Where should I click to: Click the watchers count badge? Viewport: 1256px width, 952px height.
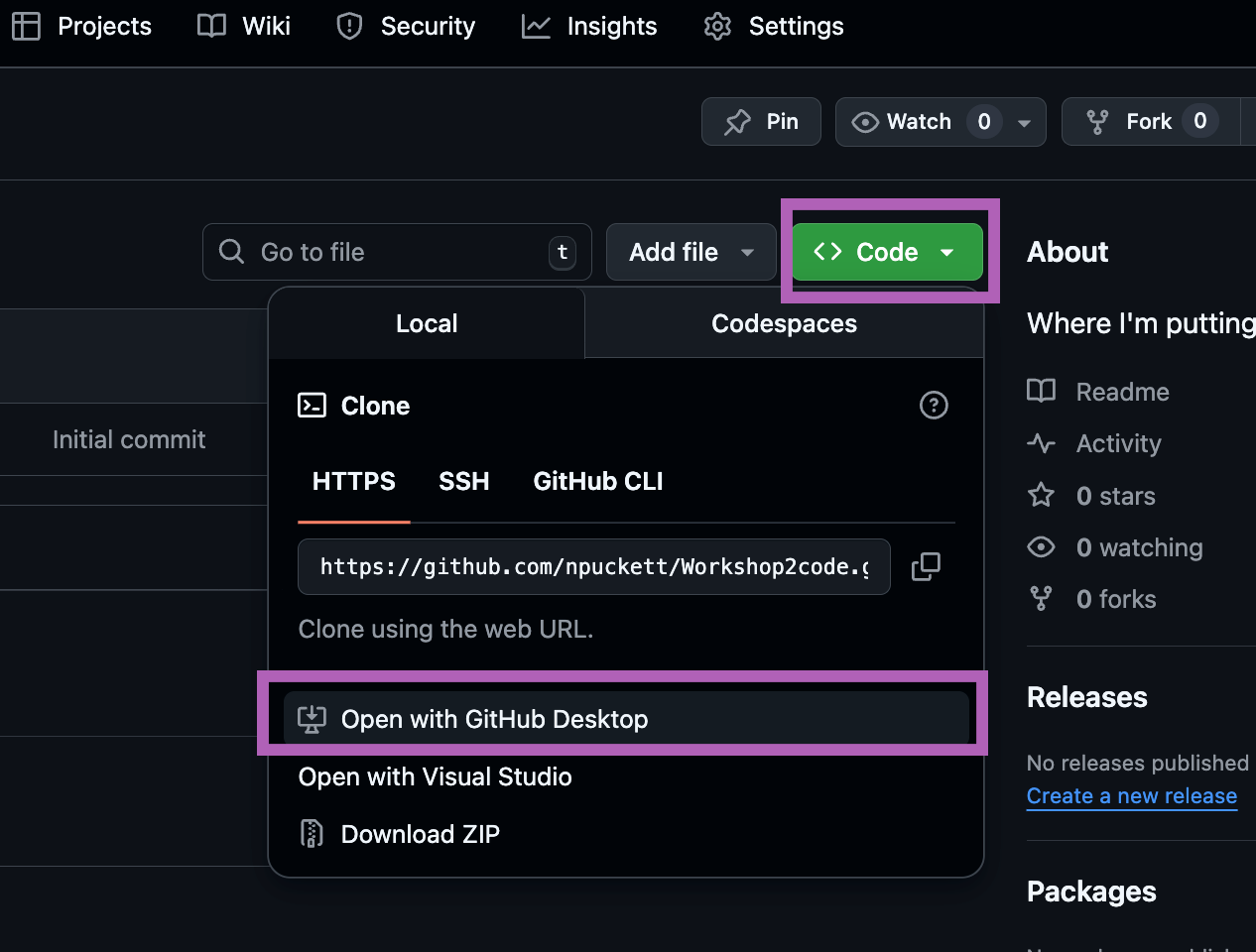984,122
